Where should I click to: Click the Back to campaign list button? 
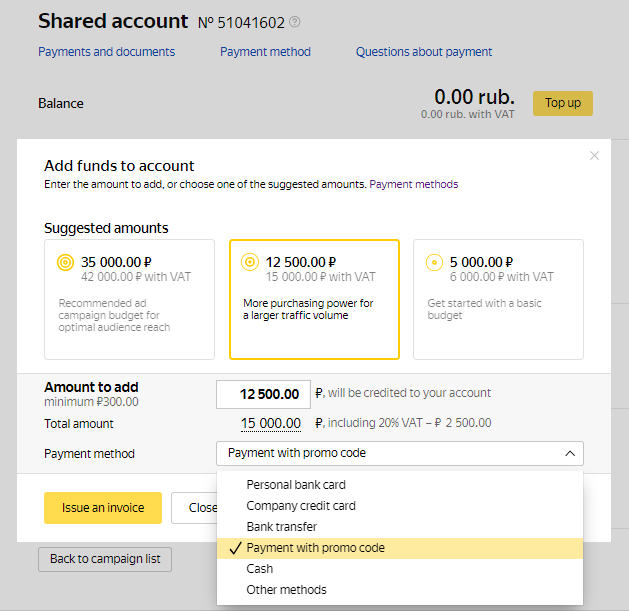click(x=105, y=559)
